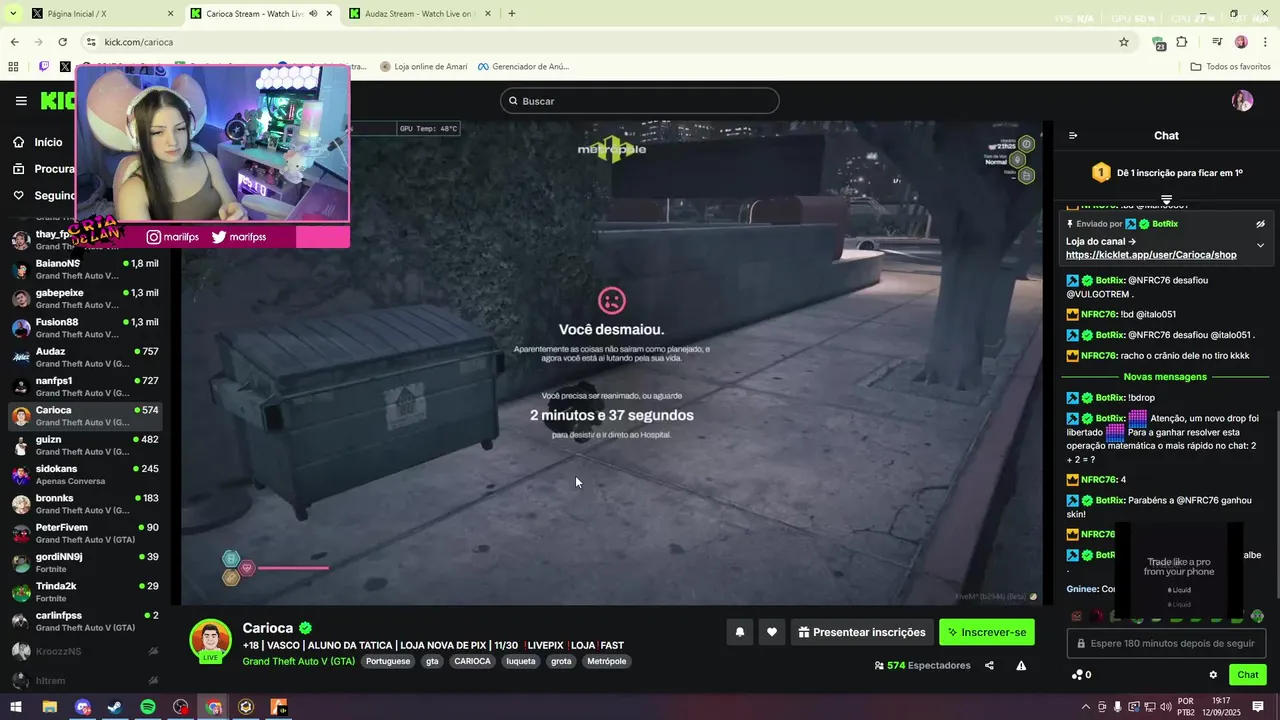Open sidokans channel in sidebar

click(85, 474)
